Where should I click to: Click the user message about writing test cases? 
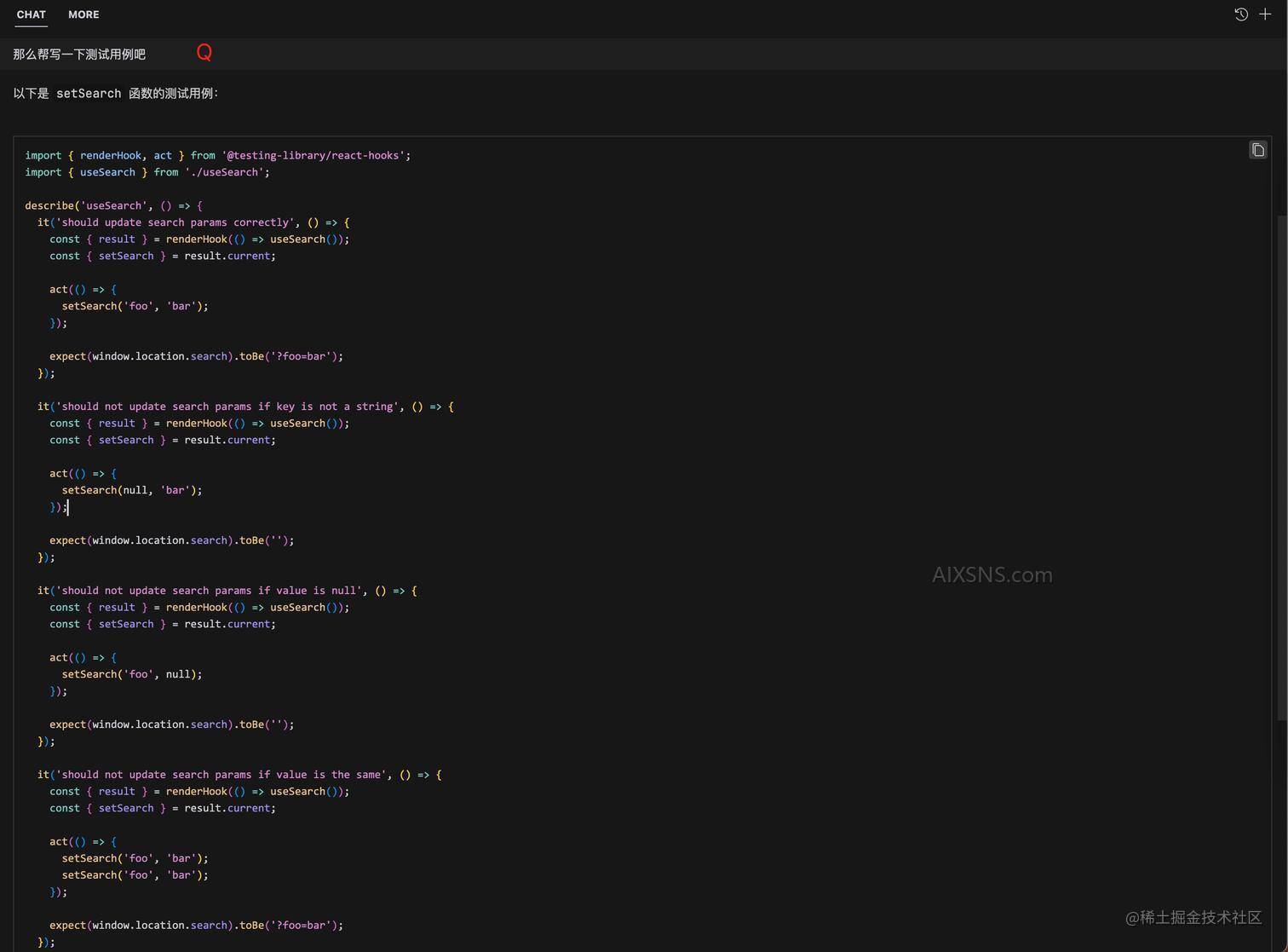[79, 55]
